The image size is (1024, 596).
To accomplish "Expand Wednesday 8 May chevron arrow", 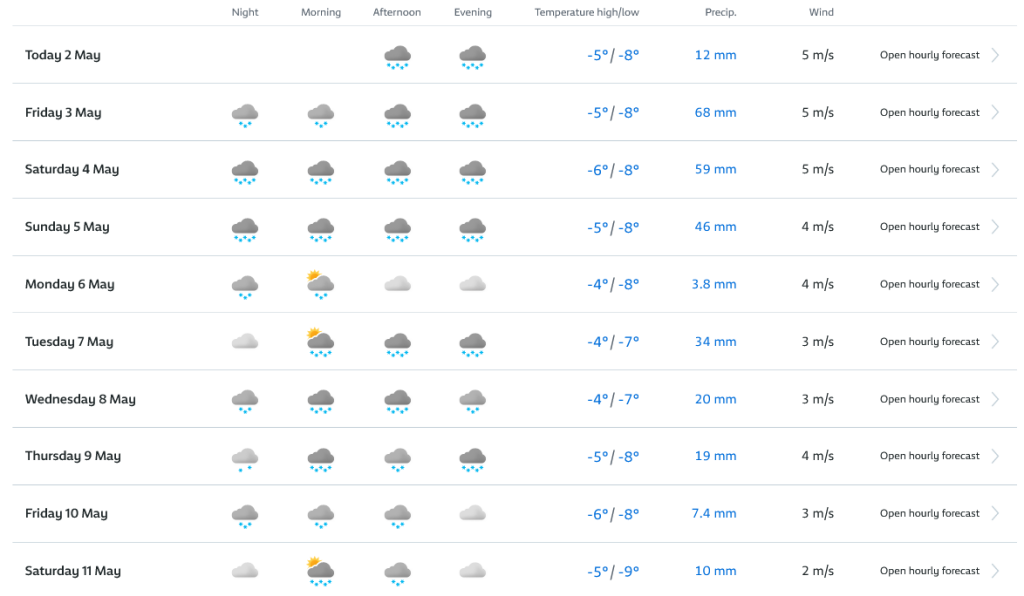I will click(x=995, y=399).
